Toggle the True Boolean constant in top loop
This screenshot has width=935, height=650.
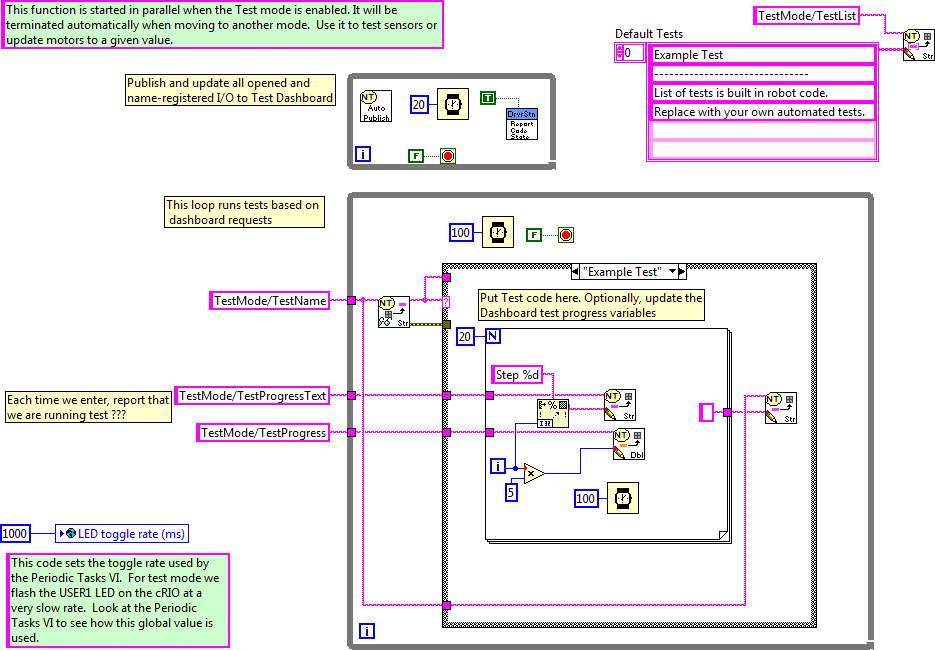coord(487,98)
